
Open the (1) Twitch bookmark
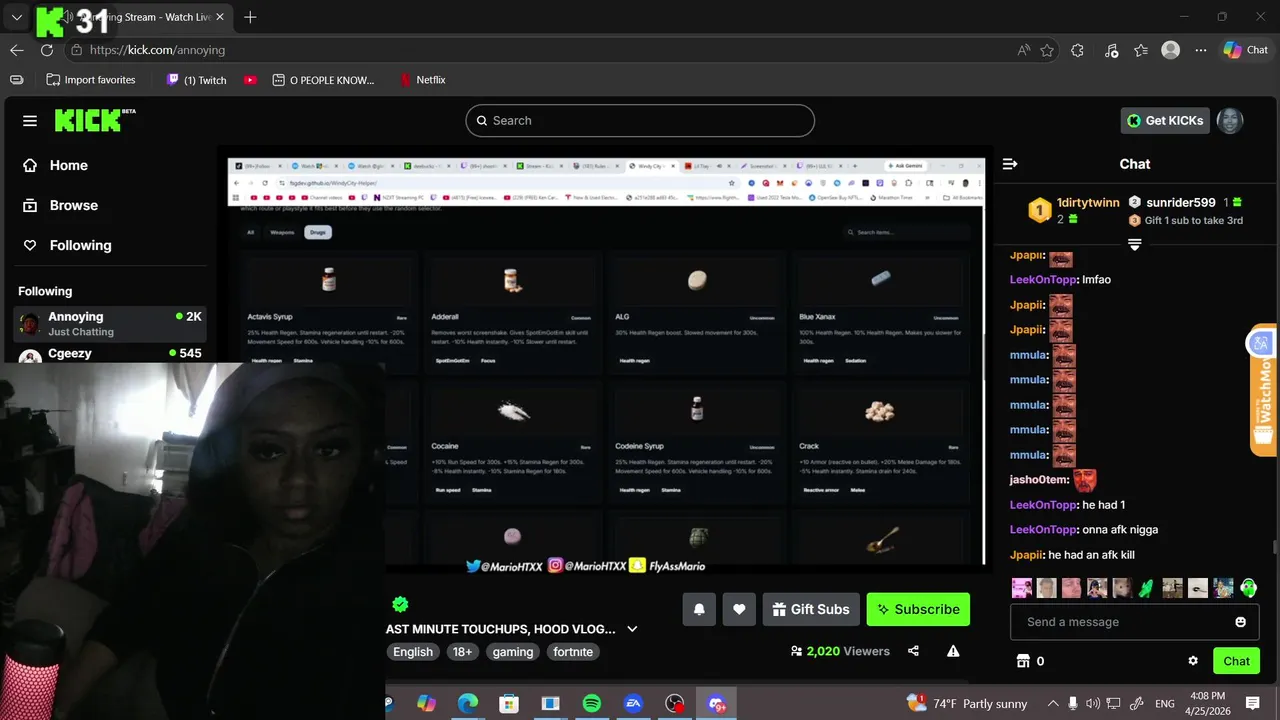(196, 80)
